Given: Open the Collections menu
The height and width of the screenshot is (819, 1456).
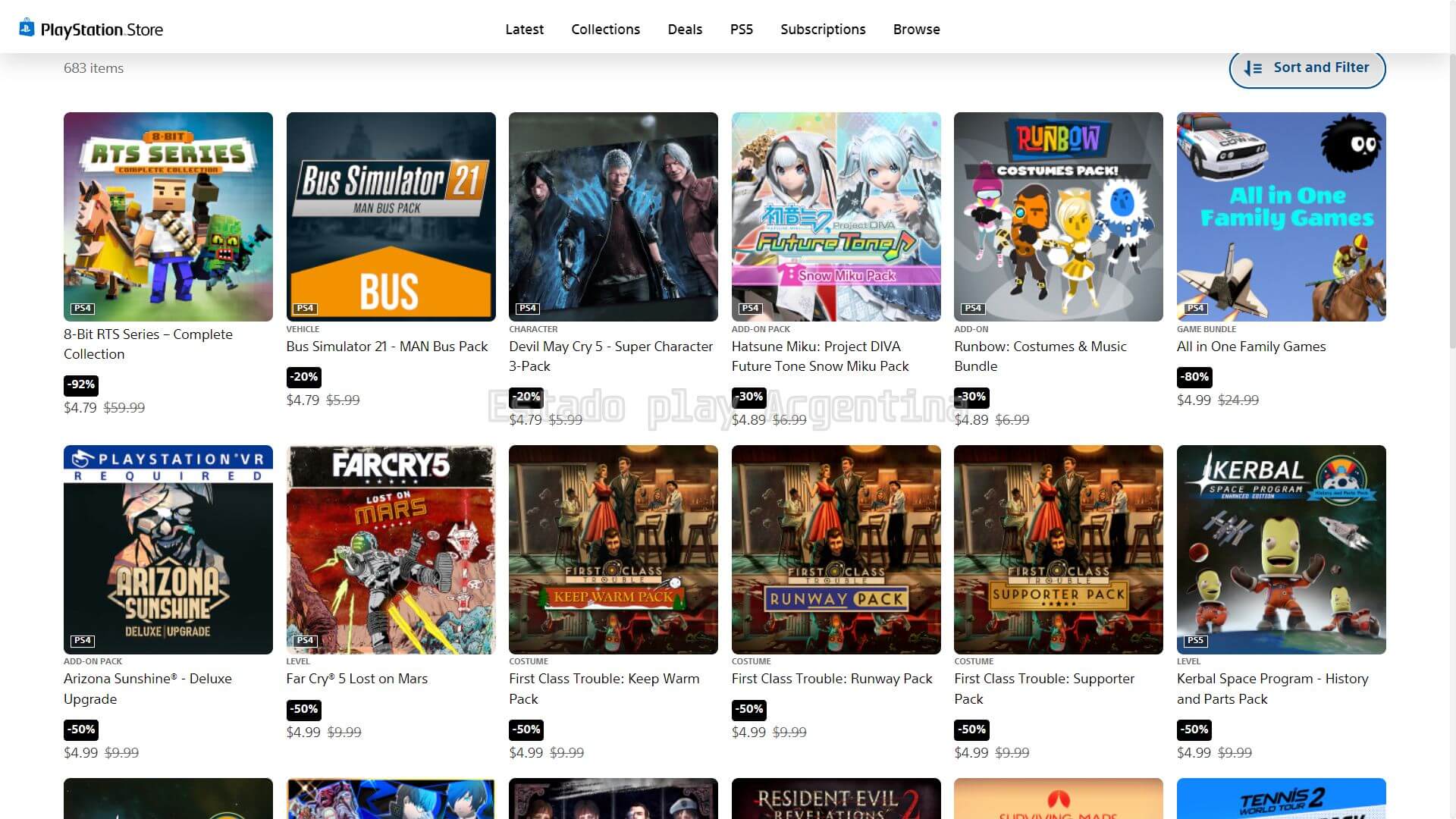Looking at the screenshot, I should coord(605,30).
